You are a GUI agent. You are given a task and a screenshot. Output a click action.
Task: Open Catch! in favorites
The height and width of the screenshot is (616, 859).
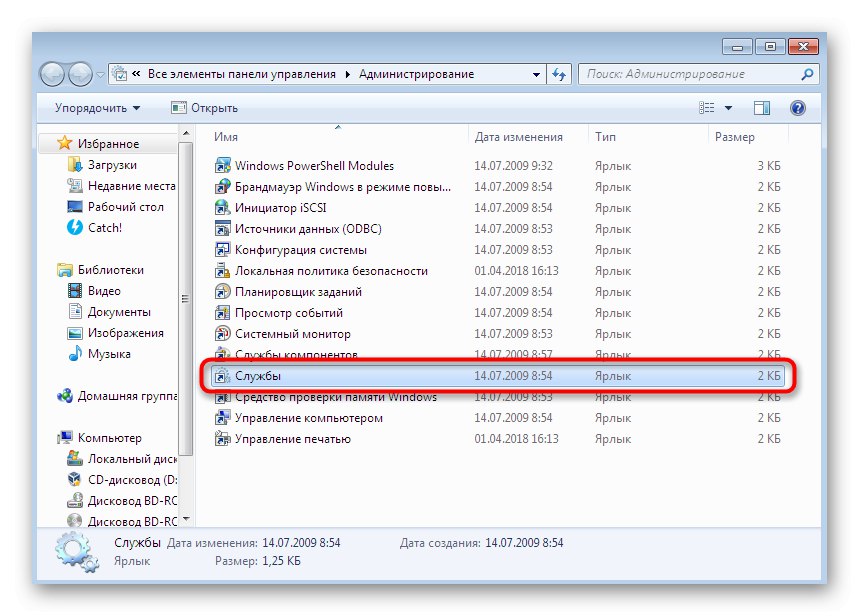[94, 227]
